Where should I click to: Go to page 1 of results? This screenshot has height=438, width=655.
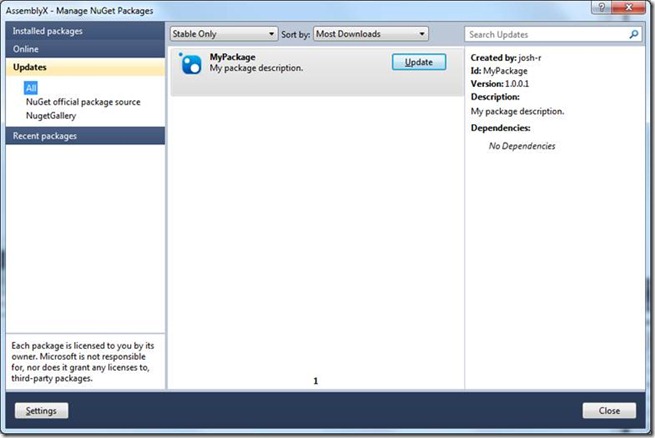coord(316,381)
